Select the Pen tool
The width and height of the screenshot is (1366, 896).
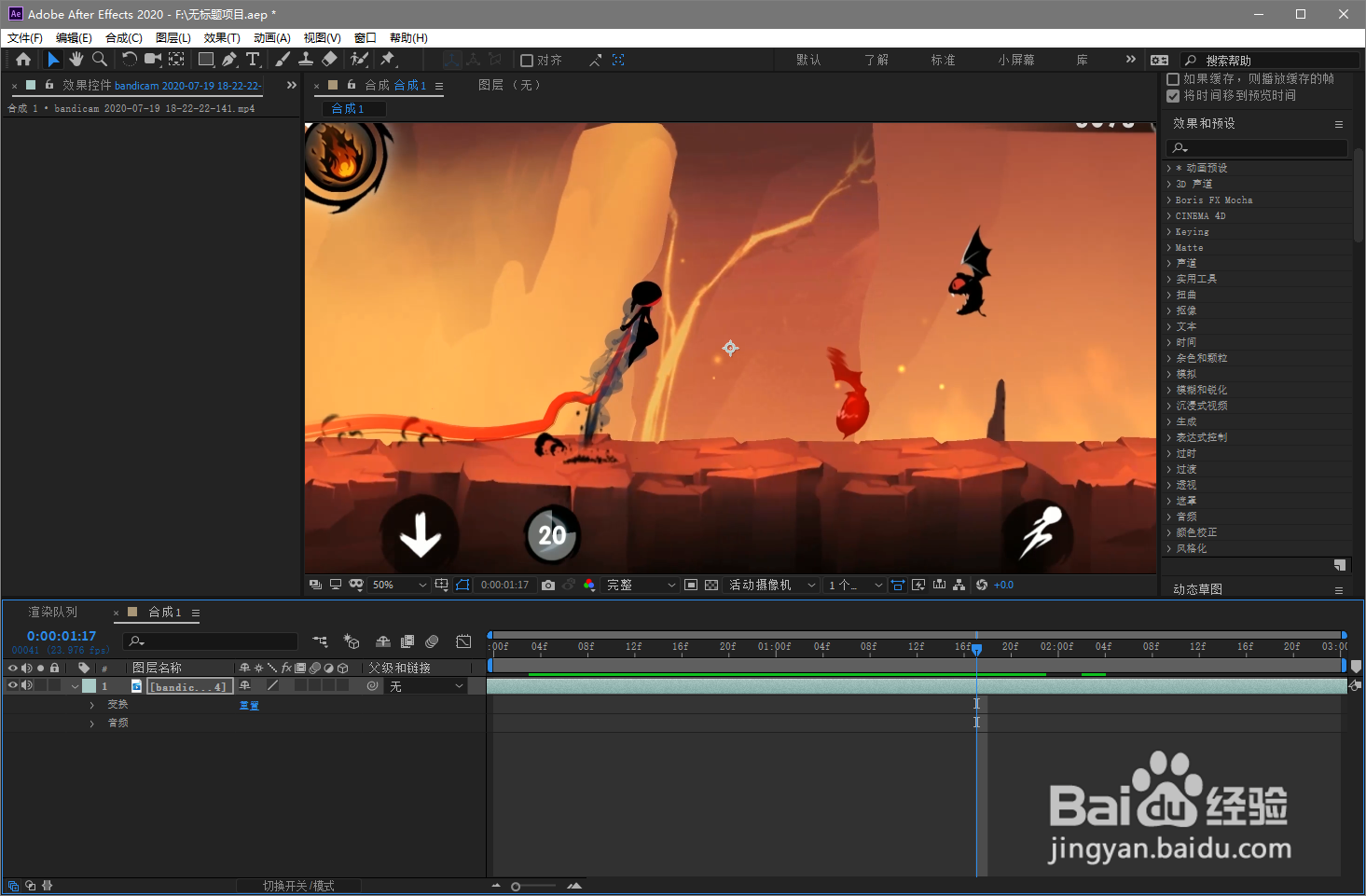229,59
